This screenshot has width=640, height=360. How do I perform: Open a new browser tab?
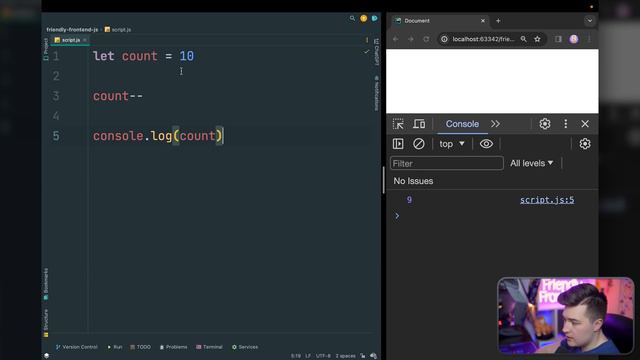(x=498, y=20)
